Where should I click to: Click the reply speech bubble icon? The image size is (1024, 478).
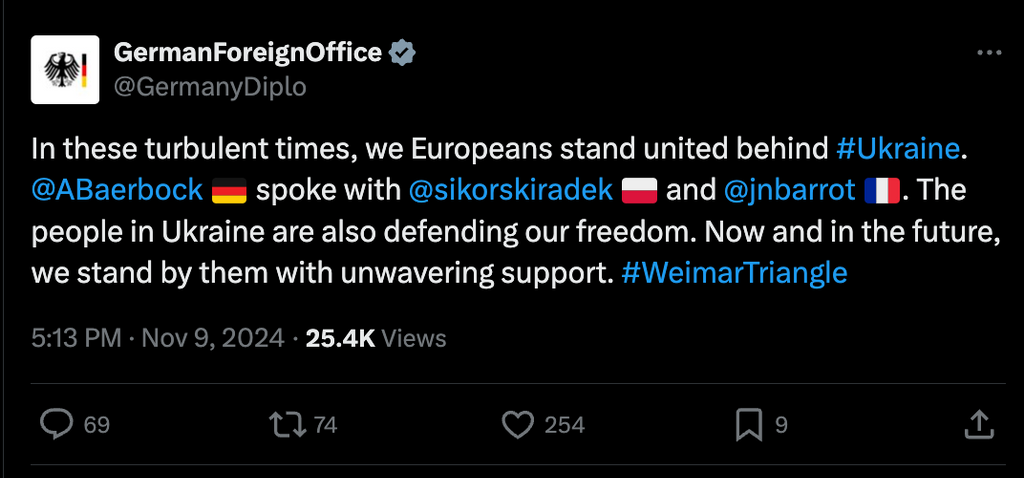click(x=56, y=424)
